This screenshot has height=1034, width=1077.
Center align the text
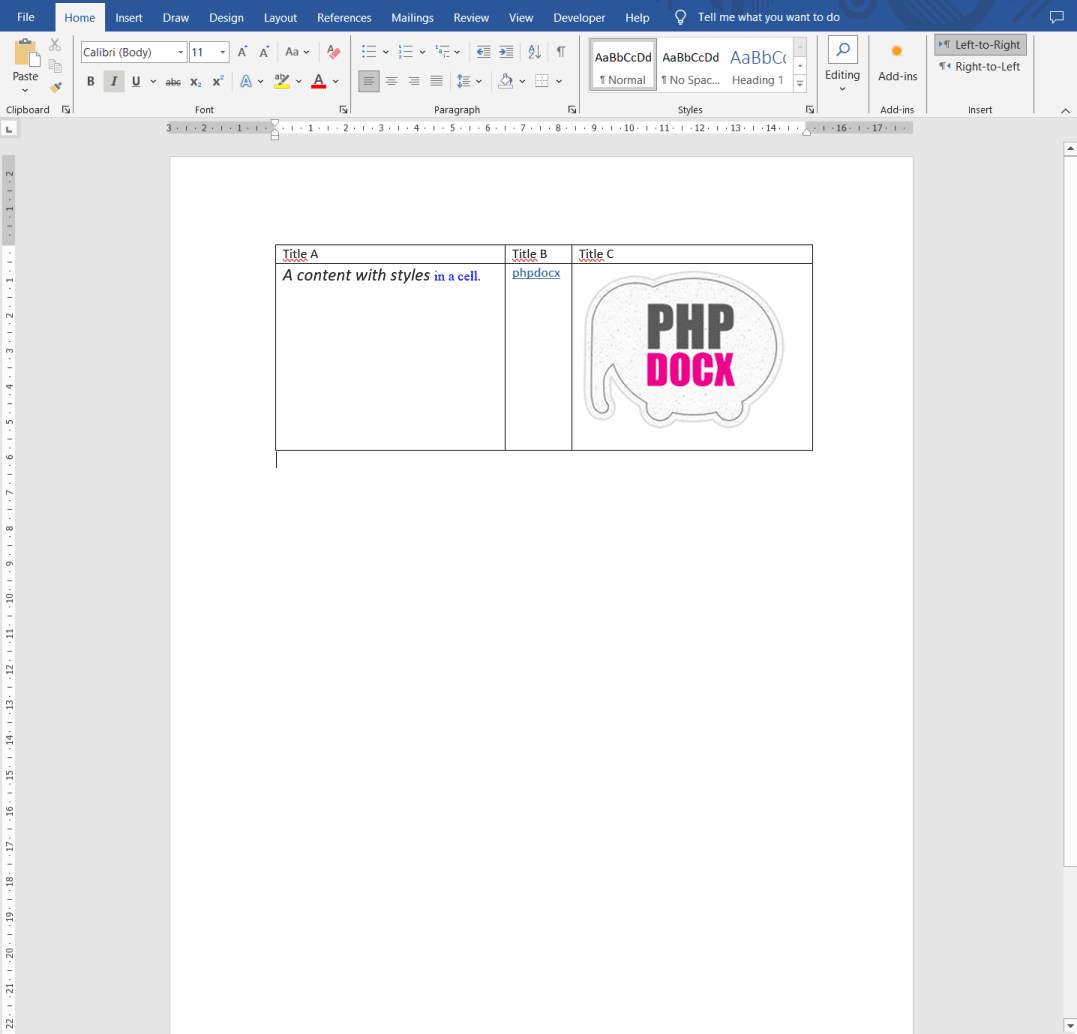pos(391,82)
